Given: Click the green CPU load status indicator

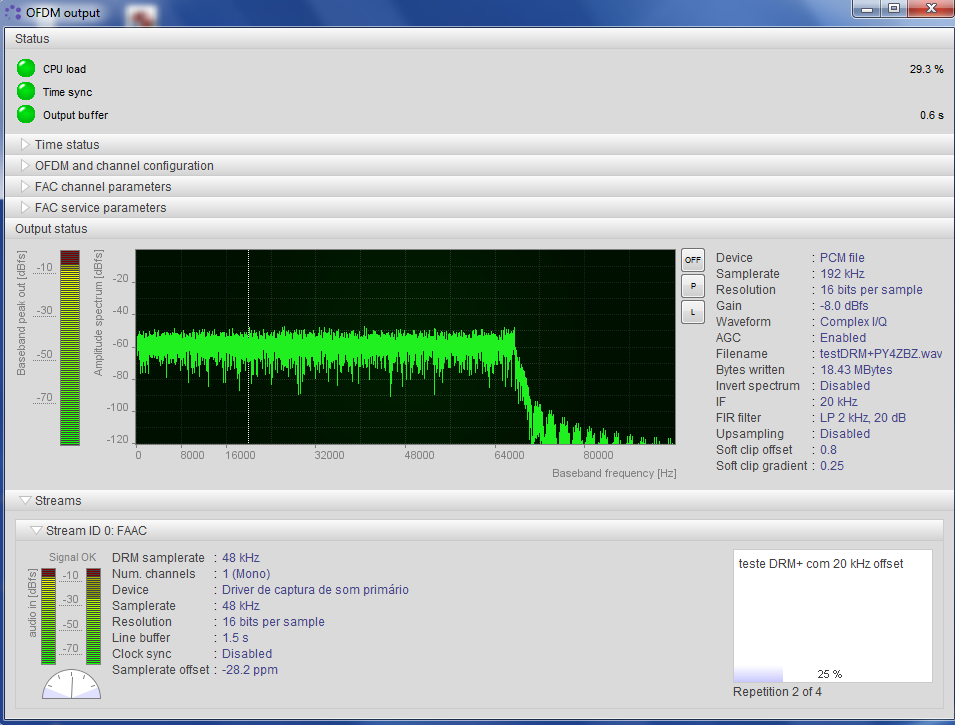Looking at the screenshot, I should (26, 69).
